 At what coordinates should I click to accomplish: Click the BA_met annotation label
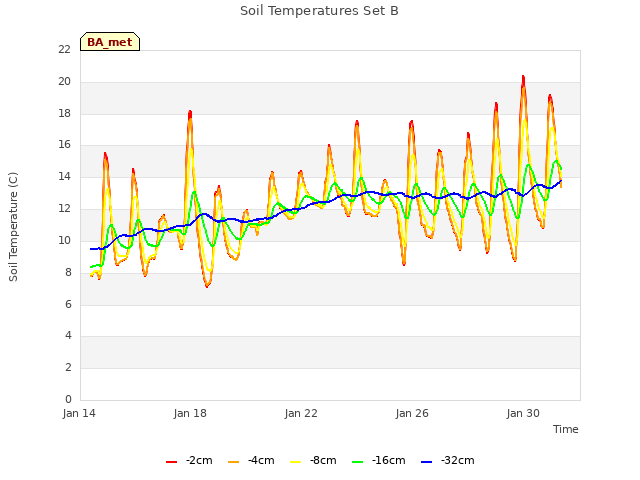[x=110, y=42]
